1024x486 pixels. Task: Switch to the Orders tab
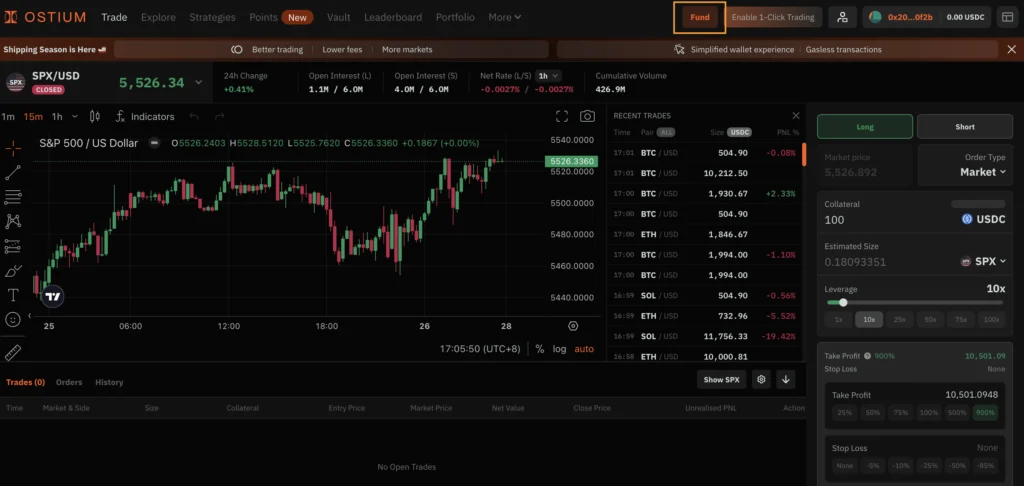(69, 382)
